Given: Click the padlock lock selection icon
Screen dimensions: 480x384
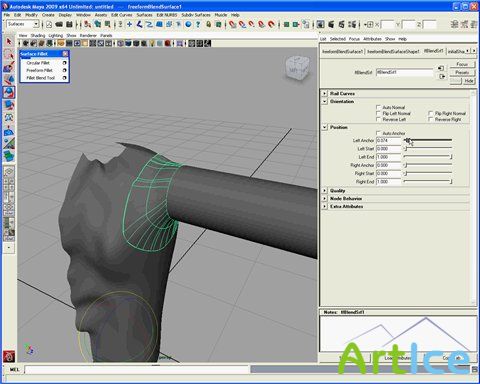Looking at the screenshot, I should point(209,24).
